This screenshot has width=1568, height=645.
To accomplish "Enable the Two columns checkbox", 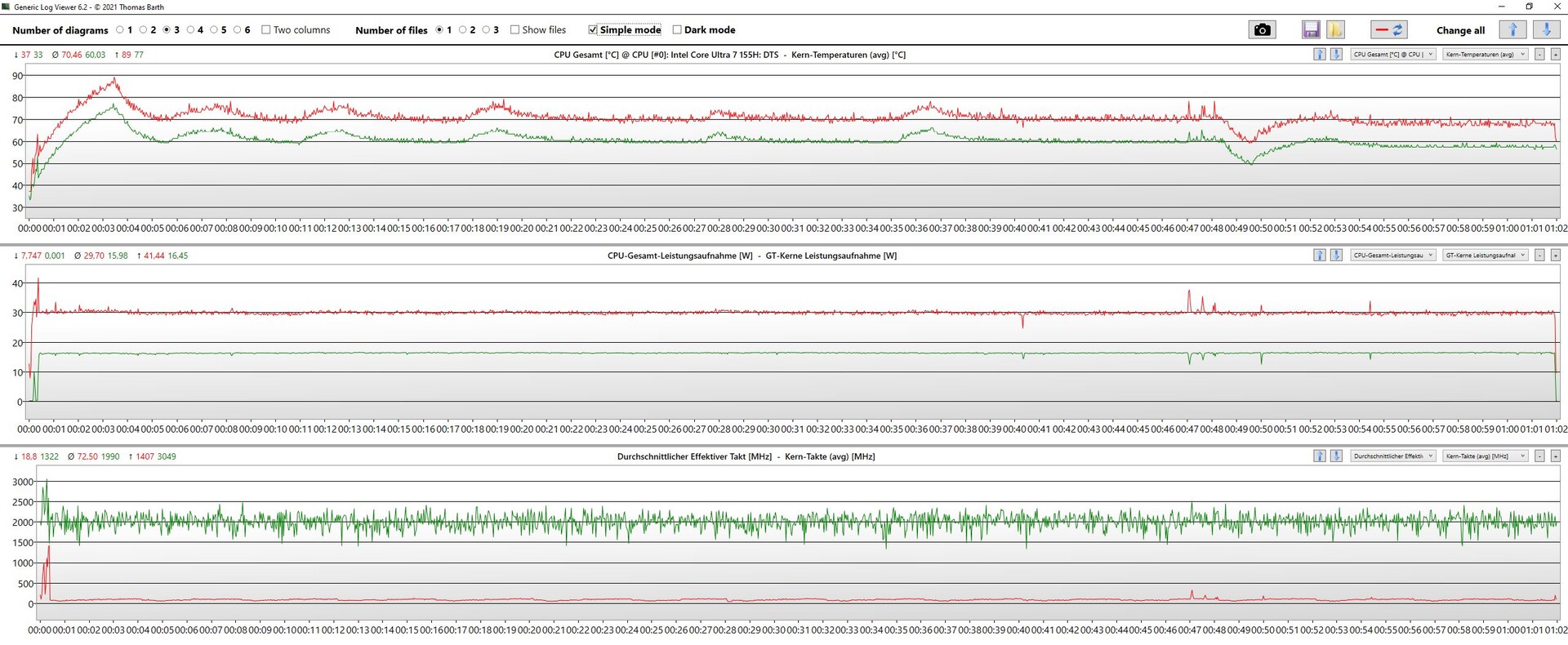I will pos(266,30).
